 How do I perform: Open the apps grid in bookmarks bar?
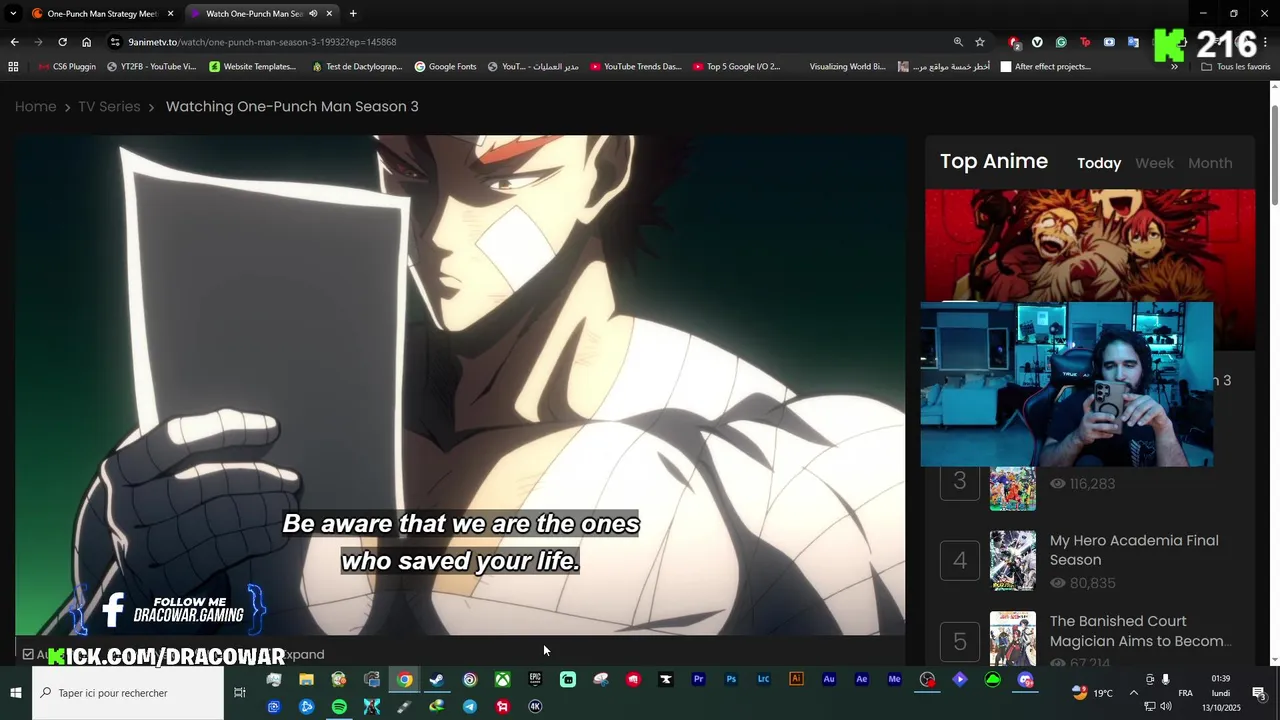(13, 66)
